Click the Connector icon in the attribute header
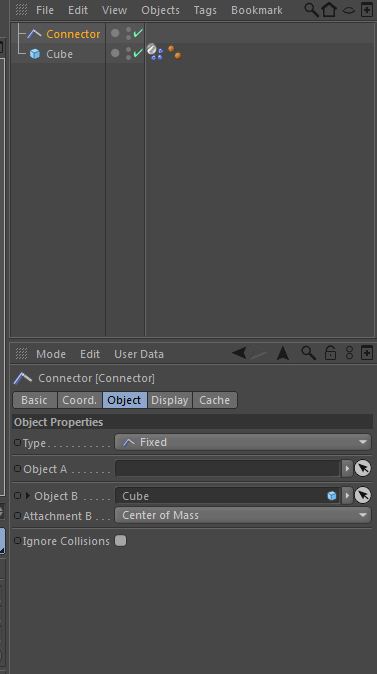Viewport: 377px width, 674px height. tap(23, 378)
